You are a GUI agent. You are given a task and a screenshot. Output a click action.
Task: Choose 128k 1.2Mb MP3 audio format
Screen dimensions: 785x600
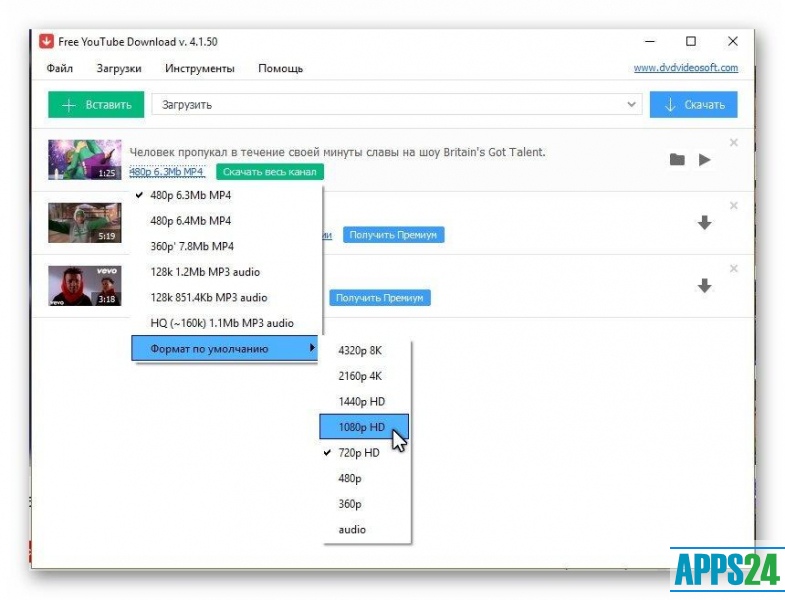(x=226, y=272)
